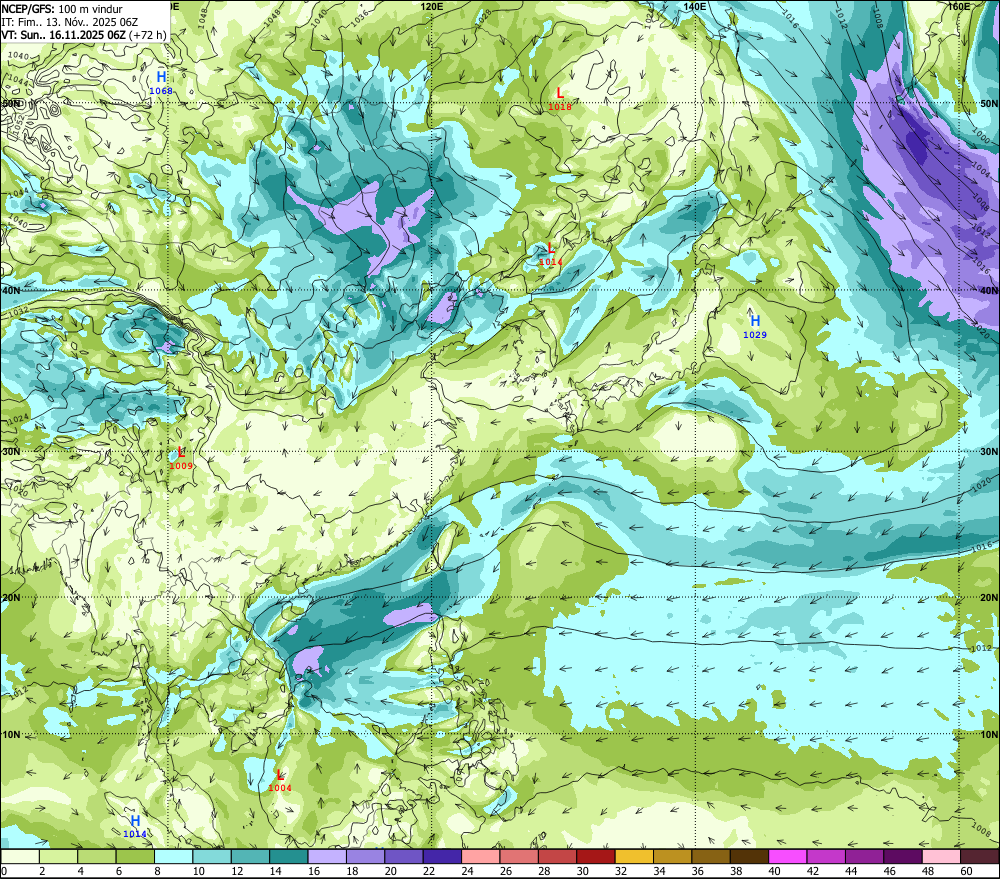Select the L 1014 low pressure marker
Screen dimensions: 1000x879
[550, 254]
